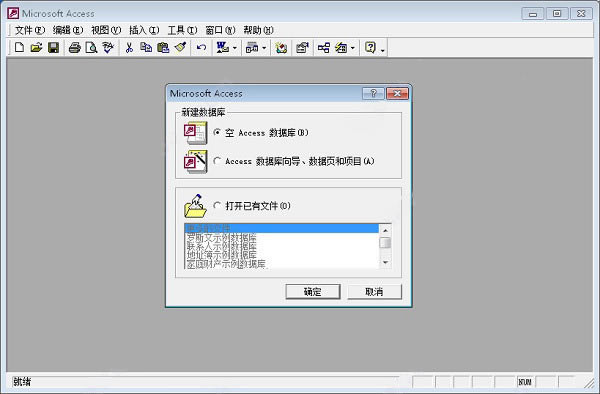The image size is (600, 394).
Task: Select the Access 数据库向导 radio option
Action: [x=217, y=161]
